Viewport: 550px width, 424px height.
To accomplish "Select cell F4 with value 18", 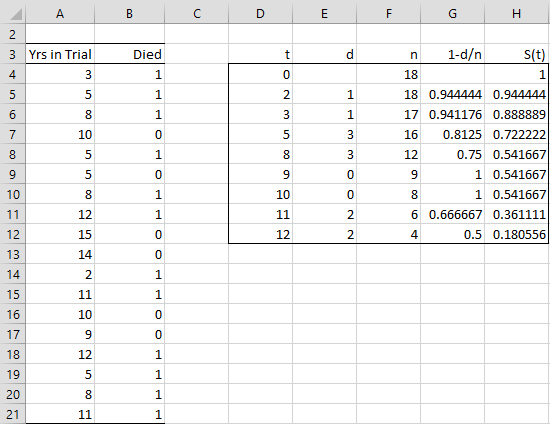I will tap(388, 74).
